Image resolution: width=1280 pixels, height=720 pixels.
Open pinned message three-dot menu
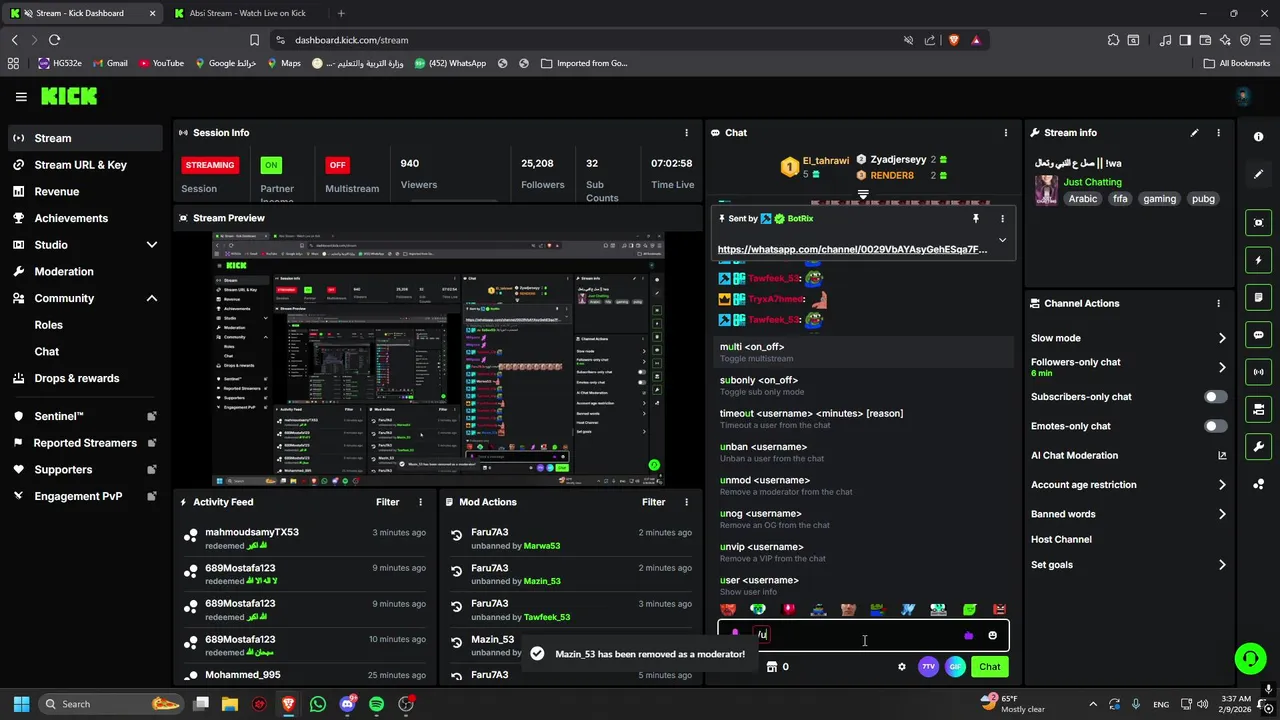[x=1002, y=218]
